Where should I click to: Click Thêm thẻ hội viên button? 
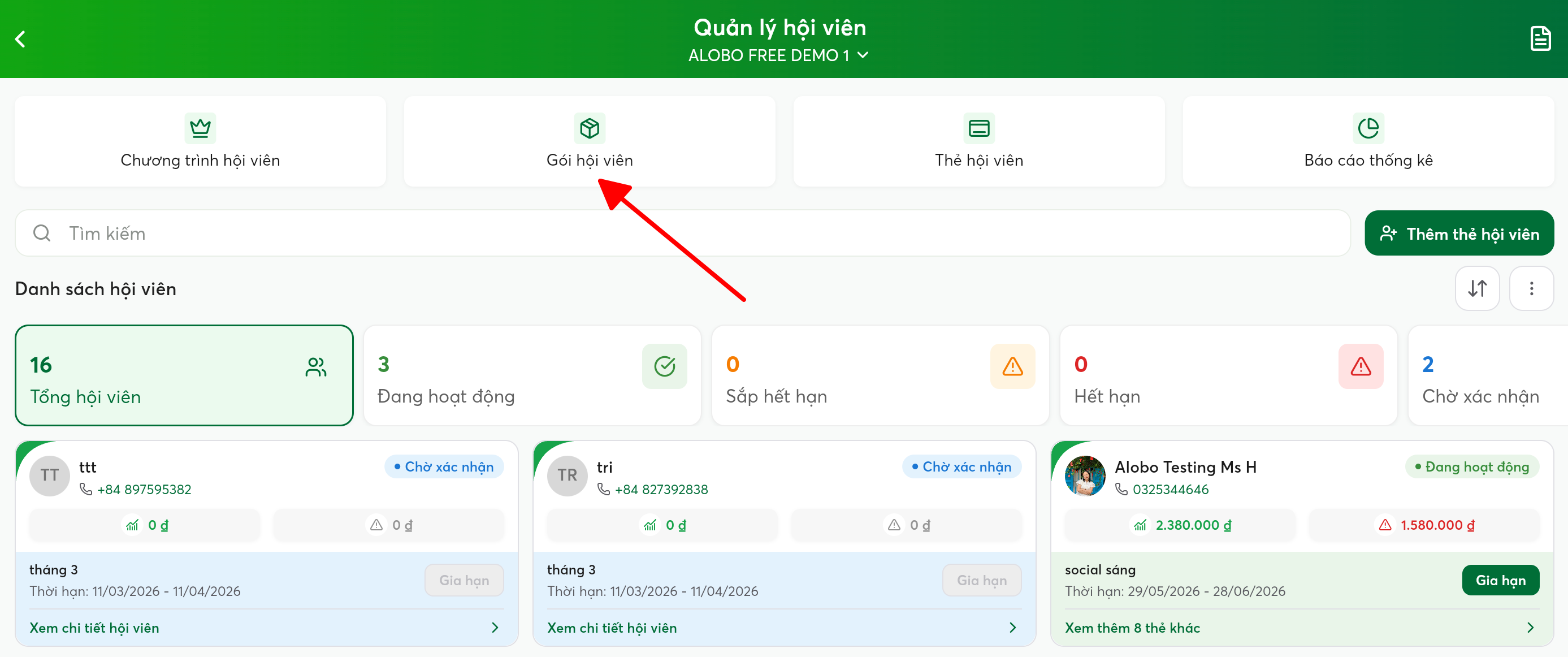[x=1459, y=233]
